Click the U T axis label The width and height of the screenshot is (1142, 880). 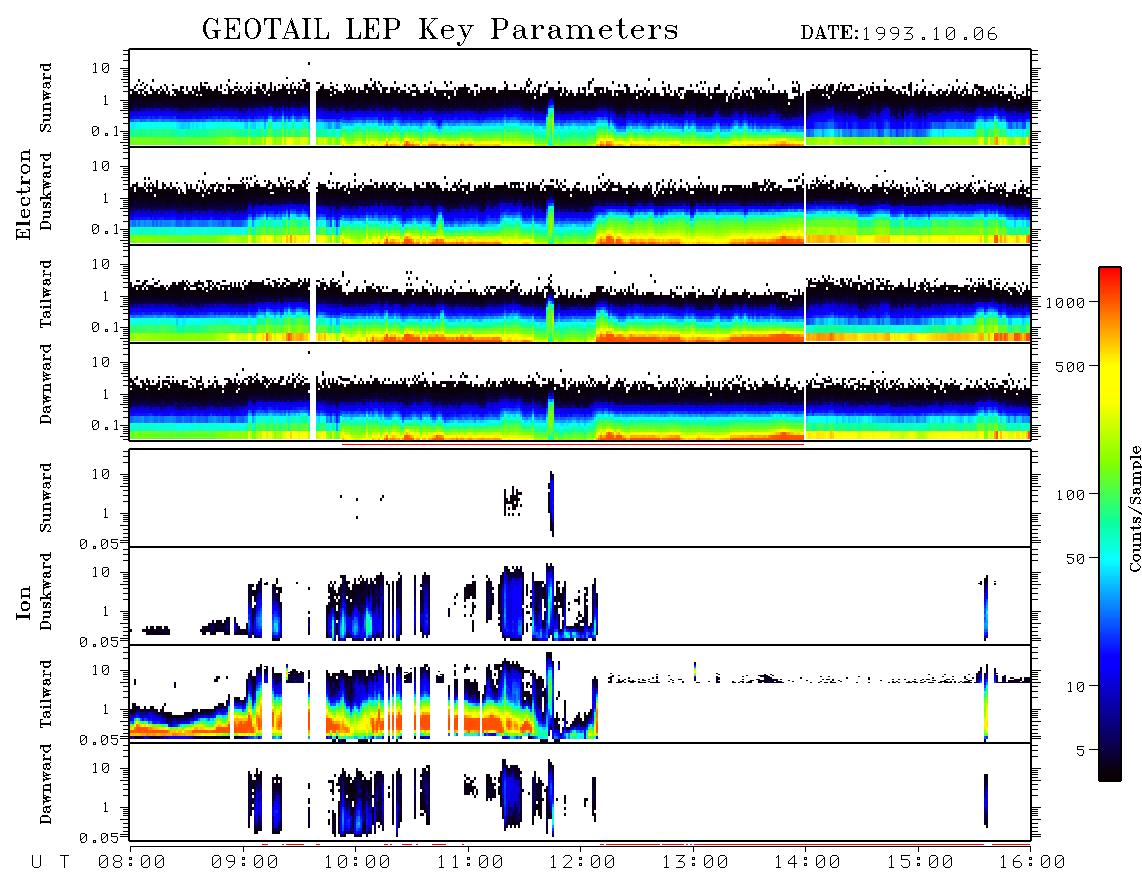pos(51,862)
